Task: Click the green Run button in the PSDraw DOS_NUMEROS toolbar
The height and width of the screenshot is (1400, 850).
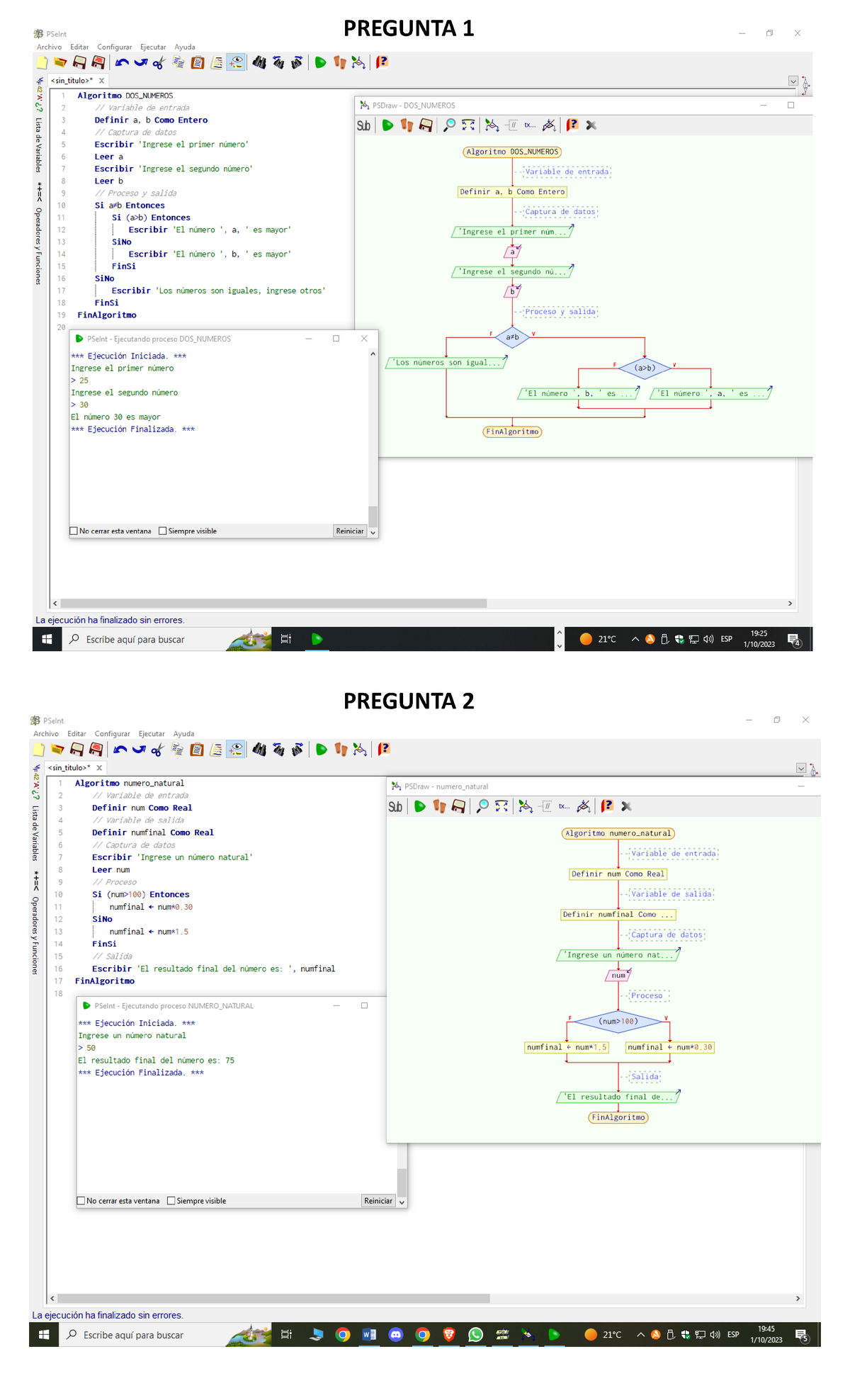Action: 387,125
